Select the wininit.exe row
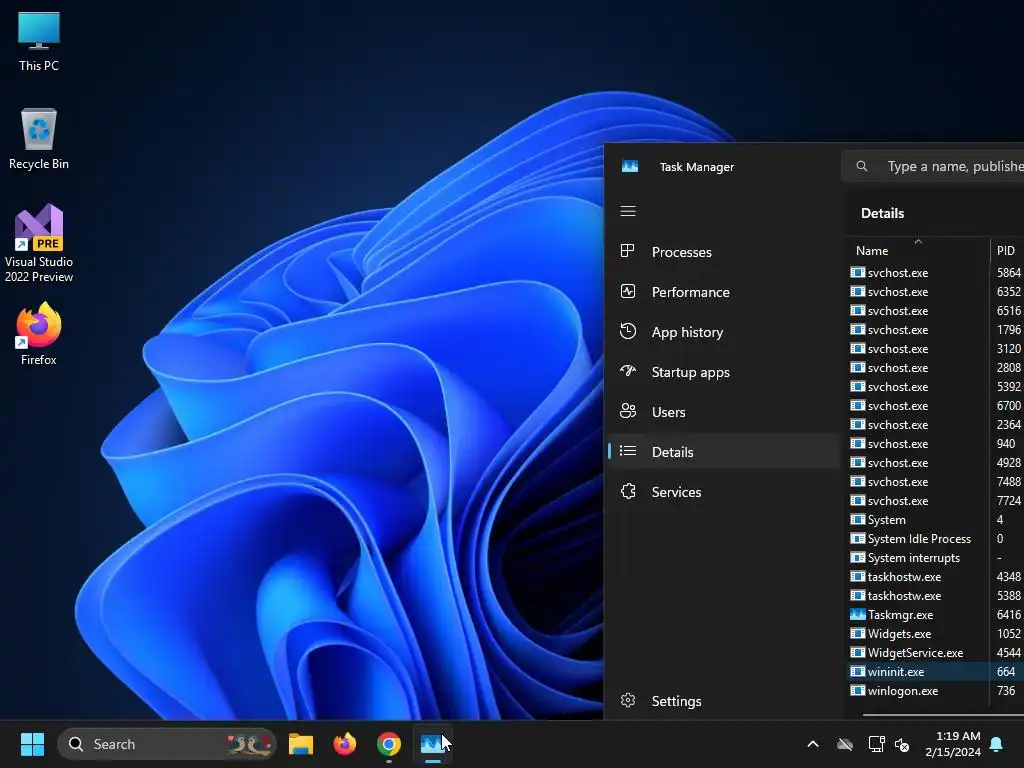This screenshot has width=1024, height=768. coord(935,671)
